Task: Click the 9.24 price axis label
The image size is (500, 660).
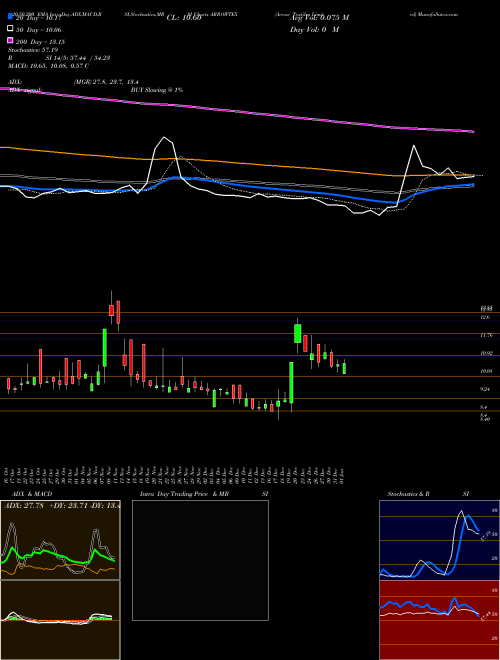Action: coord(486,389)
